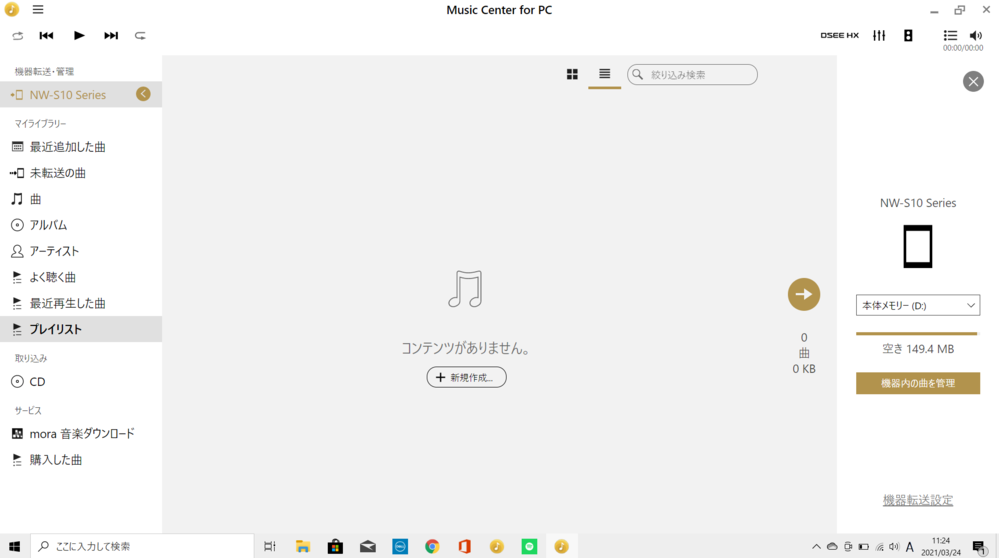Click the tray network icon
The image size is (999, 558).
(879, 547)
